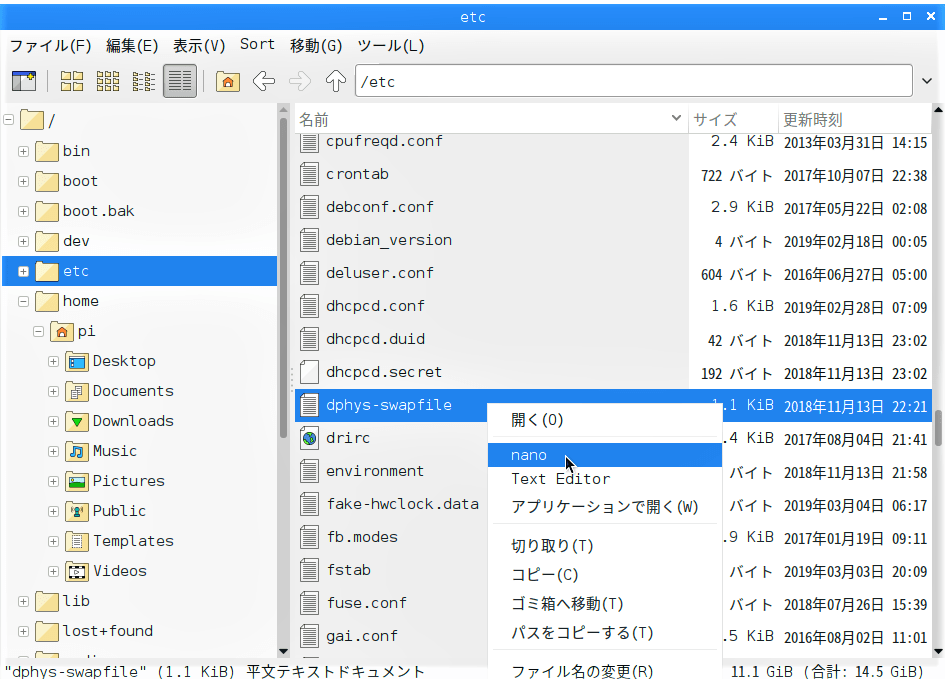Select the Music folder icon in tree

click(x=77, y=451)
